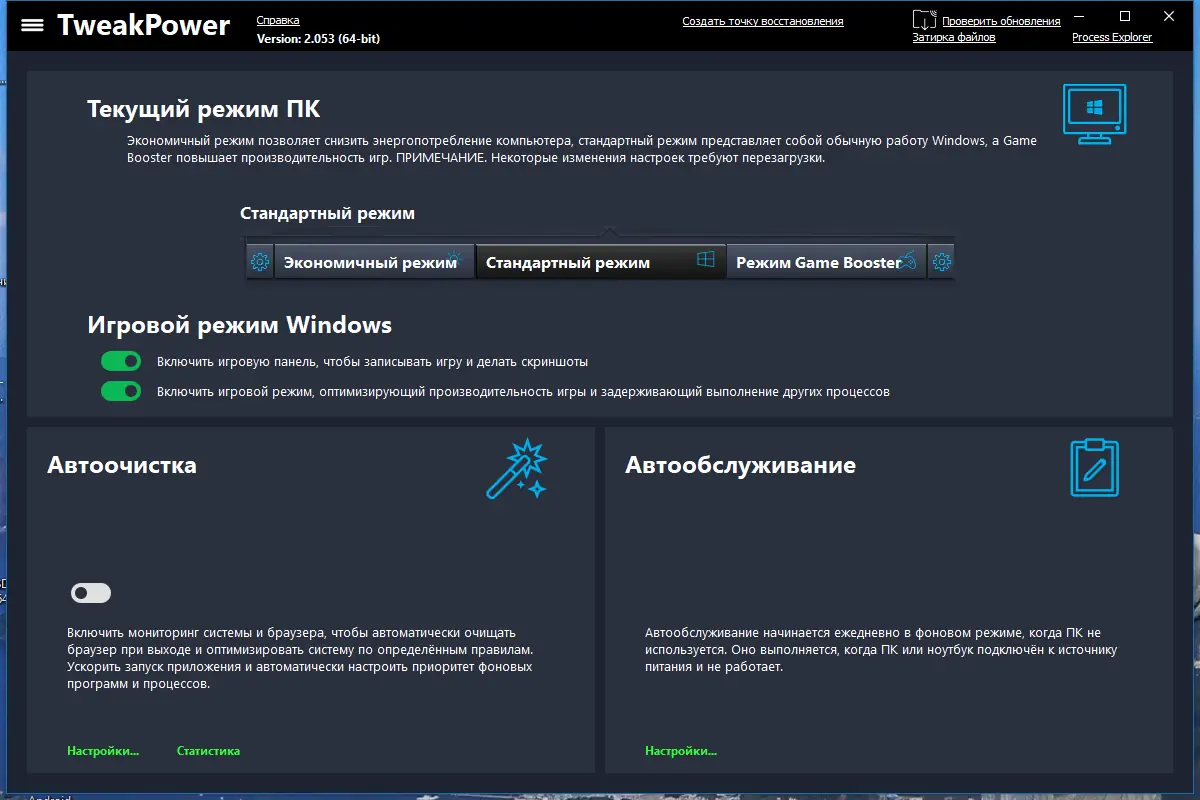Toggle the Windows game mode optimization switch

point(121,391)
